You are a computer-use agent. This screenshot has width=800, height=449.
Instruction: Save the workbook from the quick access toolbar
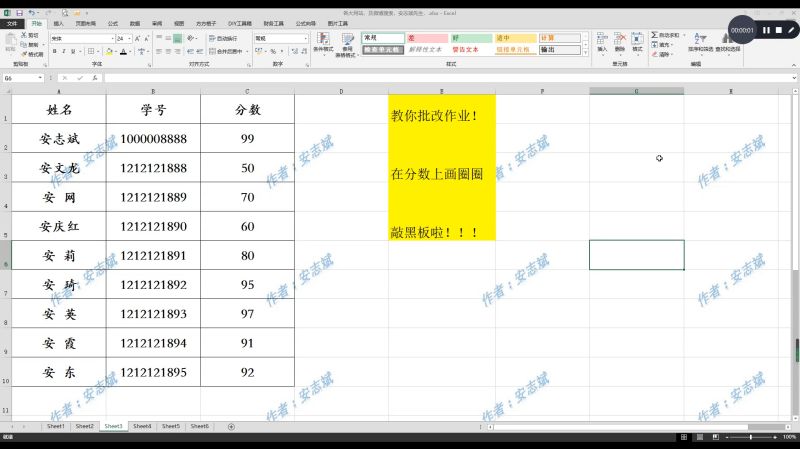click(19, 13)
